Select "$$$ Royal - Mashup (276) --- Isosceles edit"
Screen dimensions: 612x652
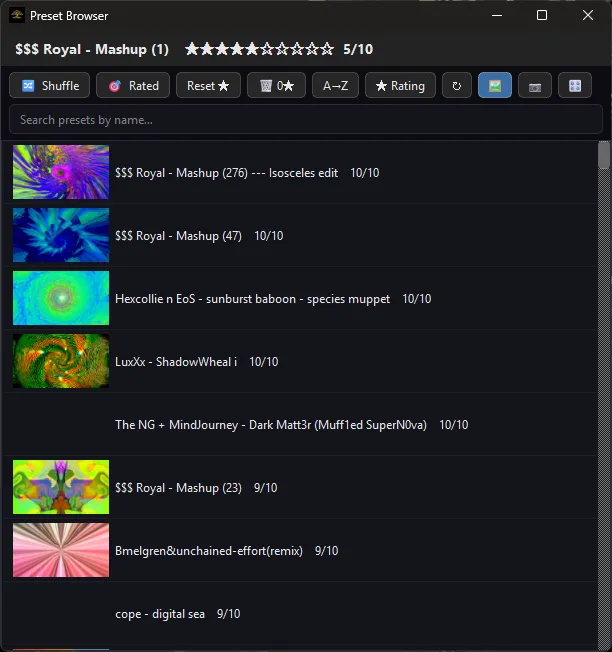coord(227,173)
